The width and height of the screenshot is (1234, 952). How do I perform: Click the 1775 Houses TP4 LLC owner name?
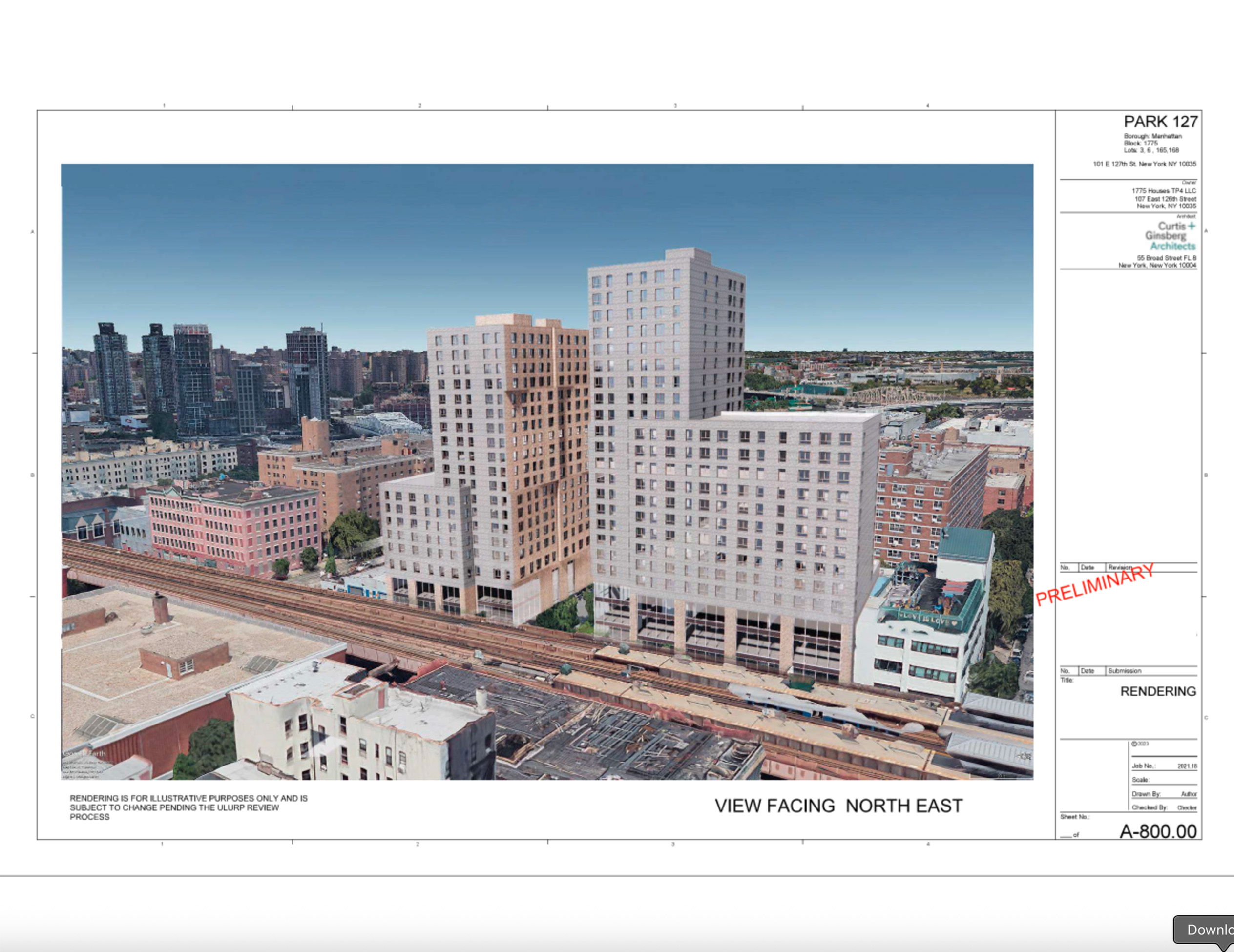1163,191
